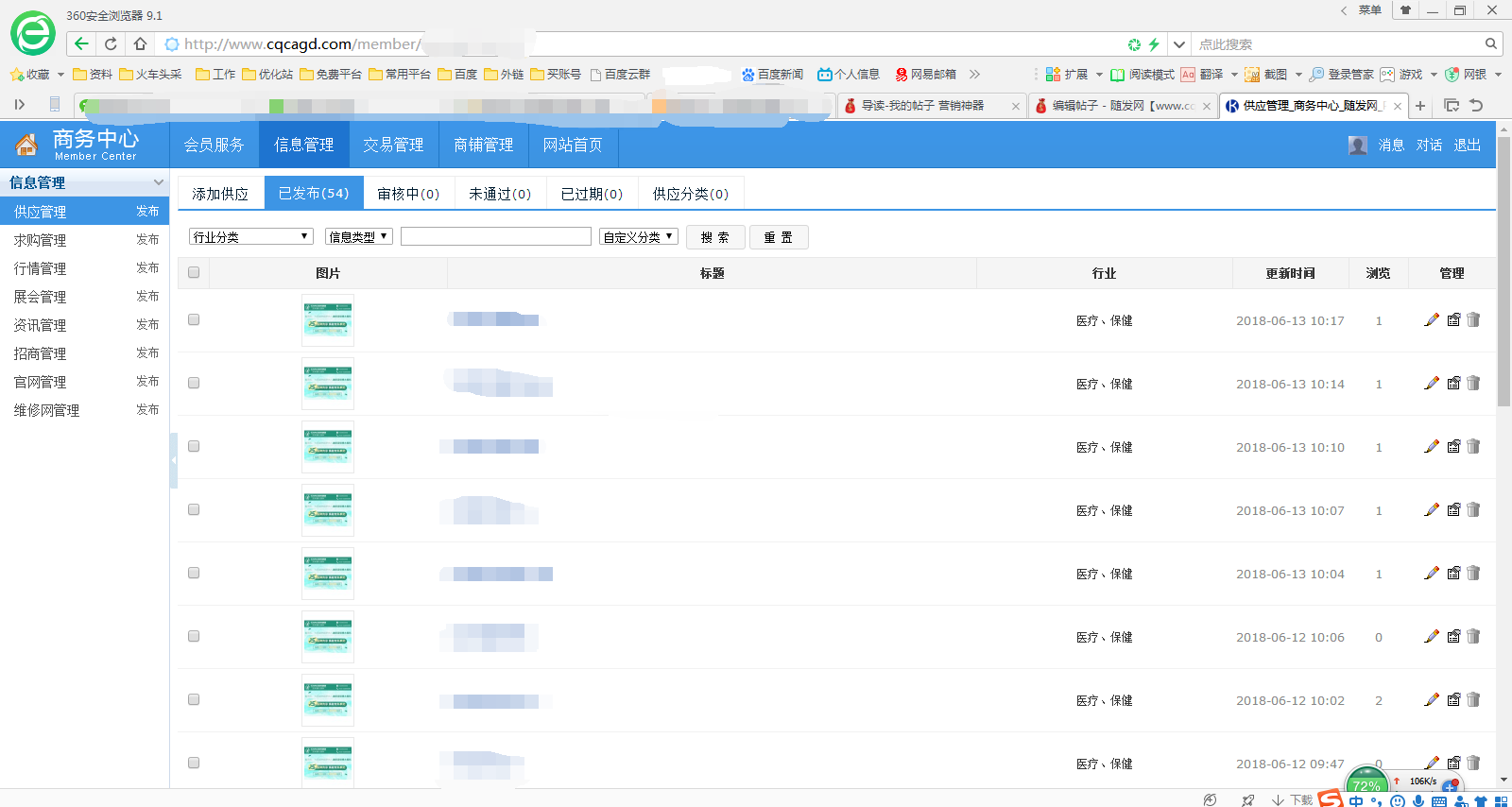Click the refresh icon in the 10:14 row
Image resolution: width=1512 pixels, height=807 pixels.
tap(1453, 384)
